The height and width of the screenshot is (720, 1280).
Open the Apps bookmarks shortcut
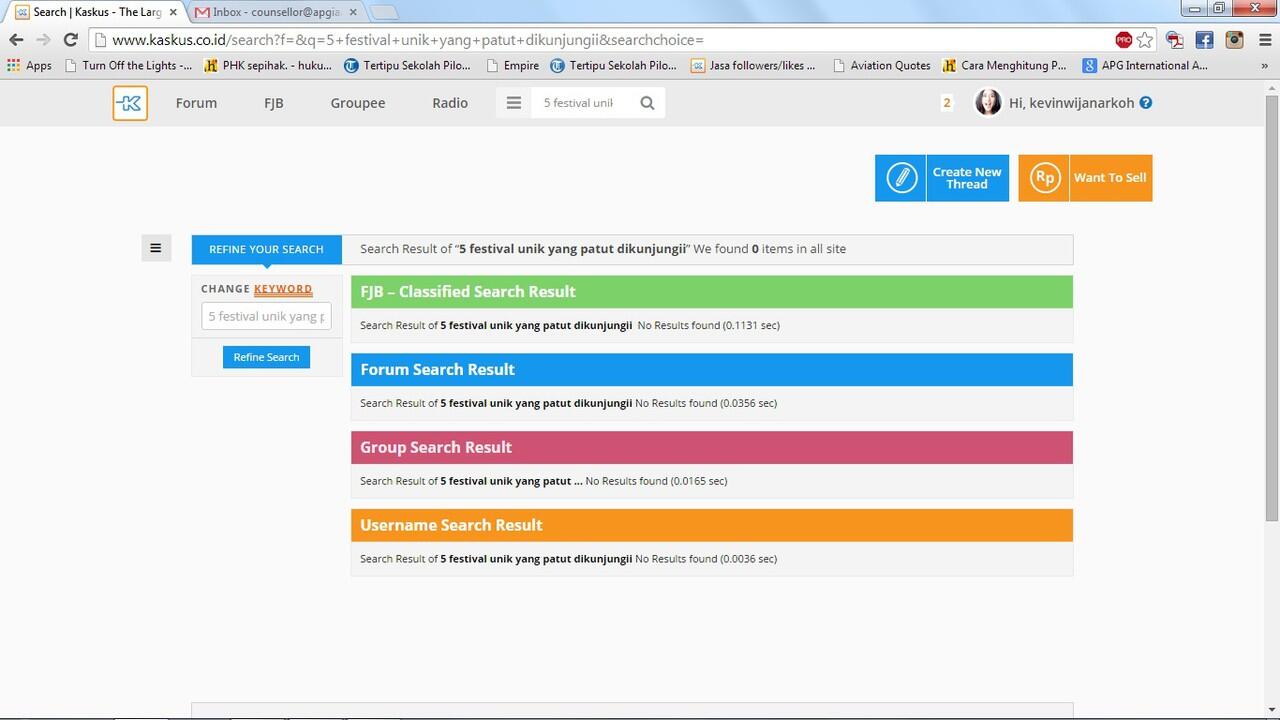pyautogui.click(x=29, y=65)
